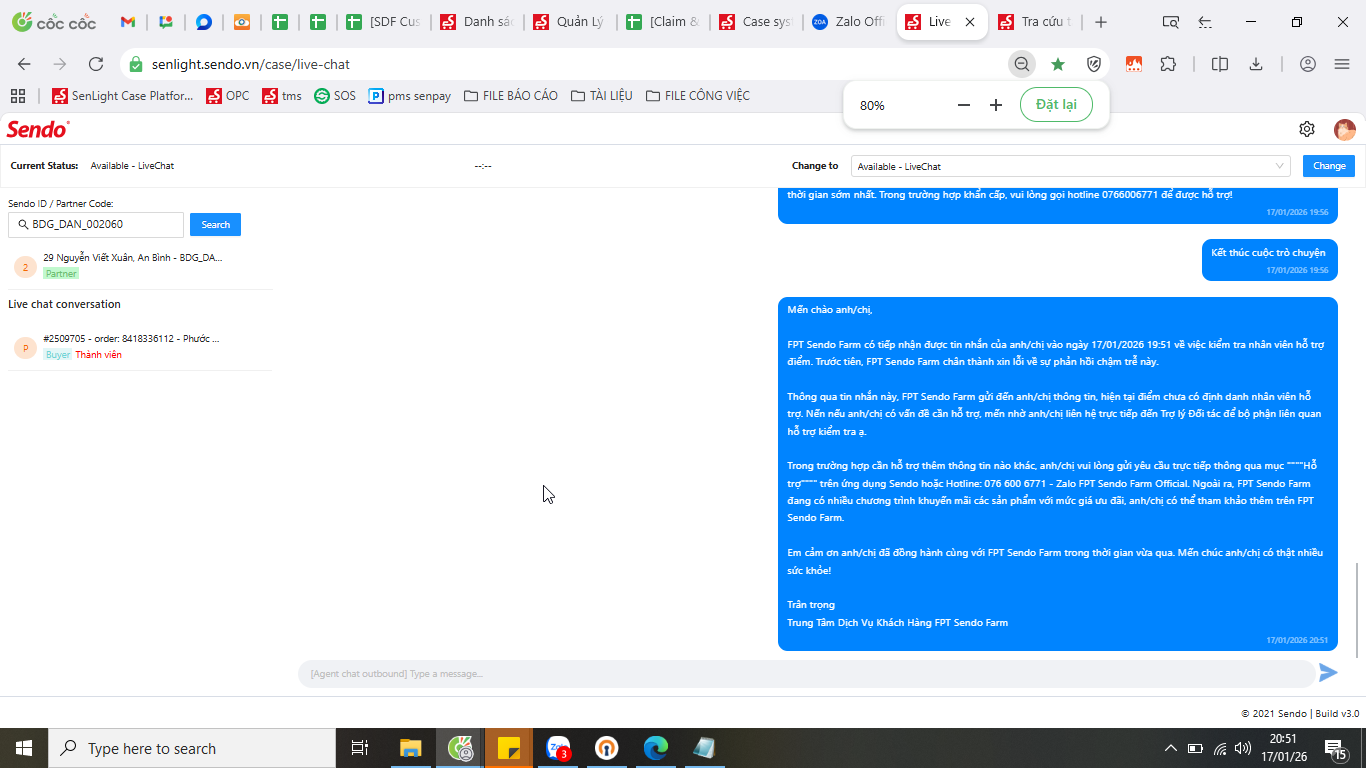This screenshot has height=768, width=1366.
Task: Click the Search button
Action: (x=215, y=225)
